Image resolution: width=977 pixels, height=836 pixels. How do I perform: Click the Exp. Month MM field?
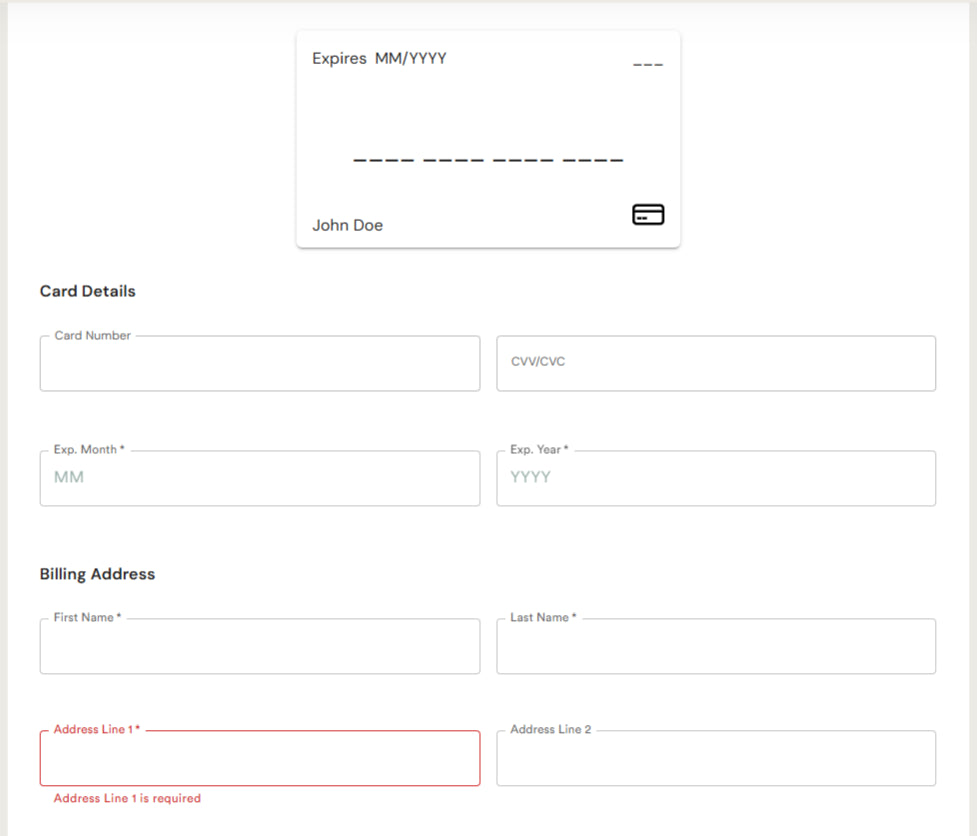(x=260, y=478)
